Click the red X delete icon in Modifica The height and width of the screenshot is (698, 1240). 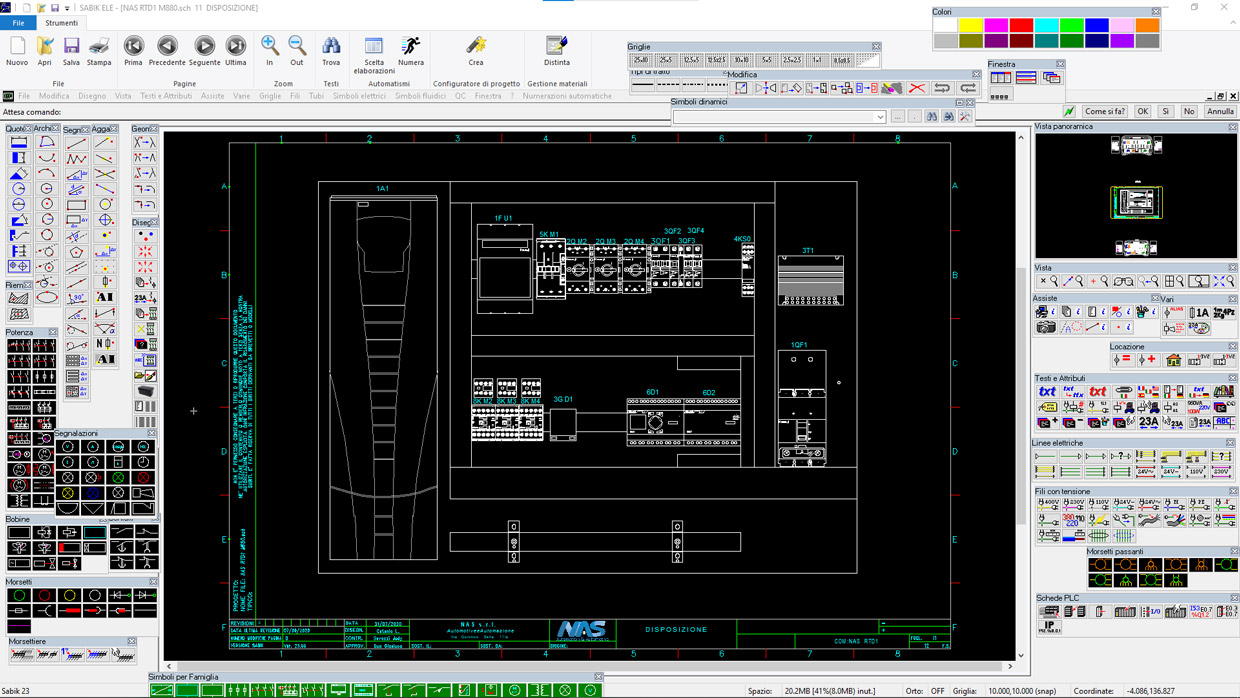916,89
